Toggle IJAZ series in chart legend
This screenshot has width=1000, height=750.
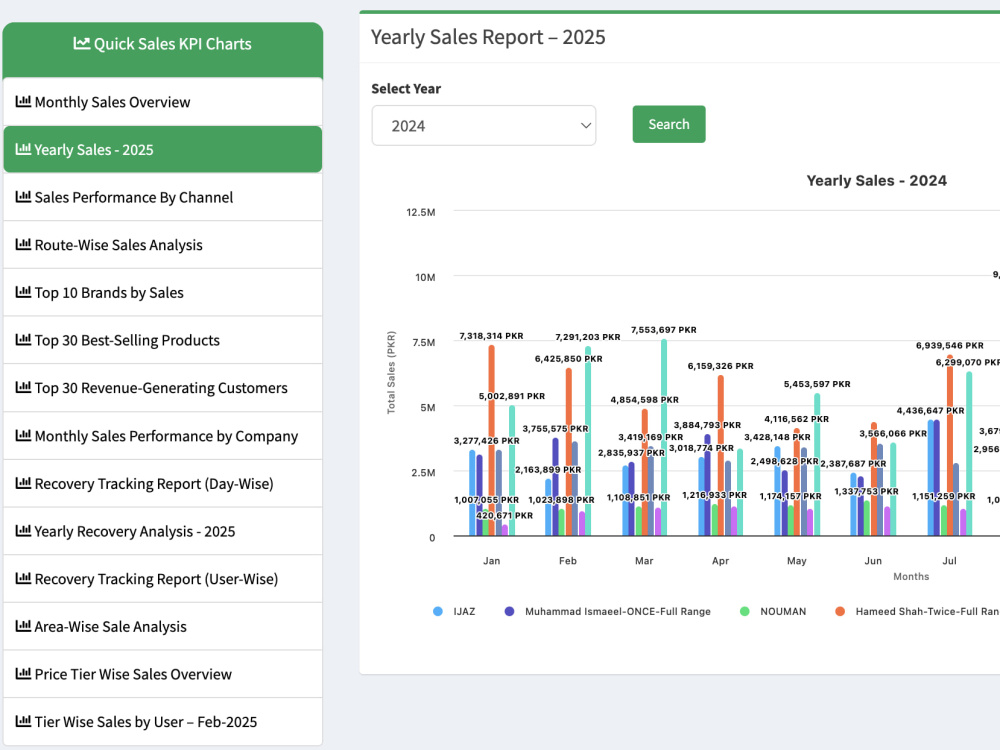pos(454,611)
